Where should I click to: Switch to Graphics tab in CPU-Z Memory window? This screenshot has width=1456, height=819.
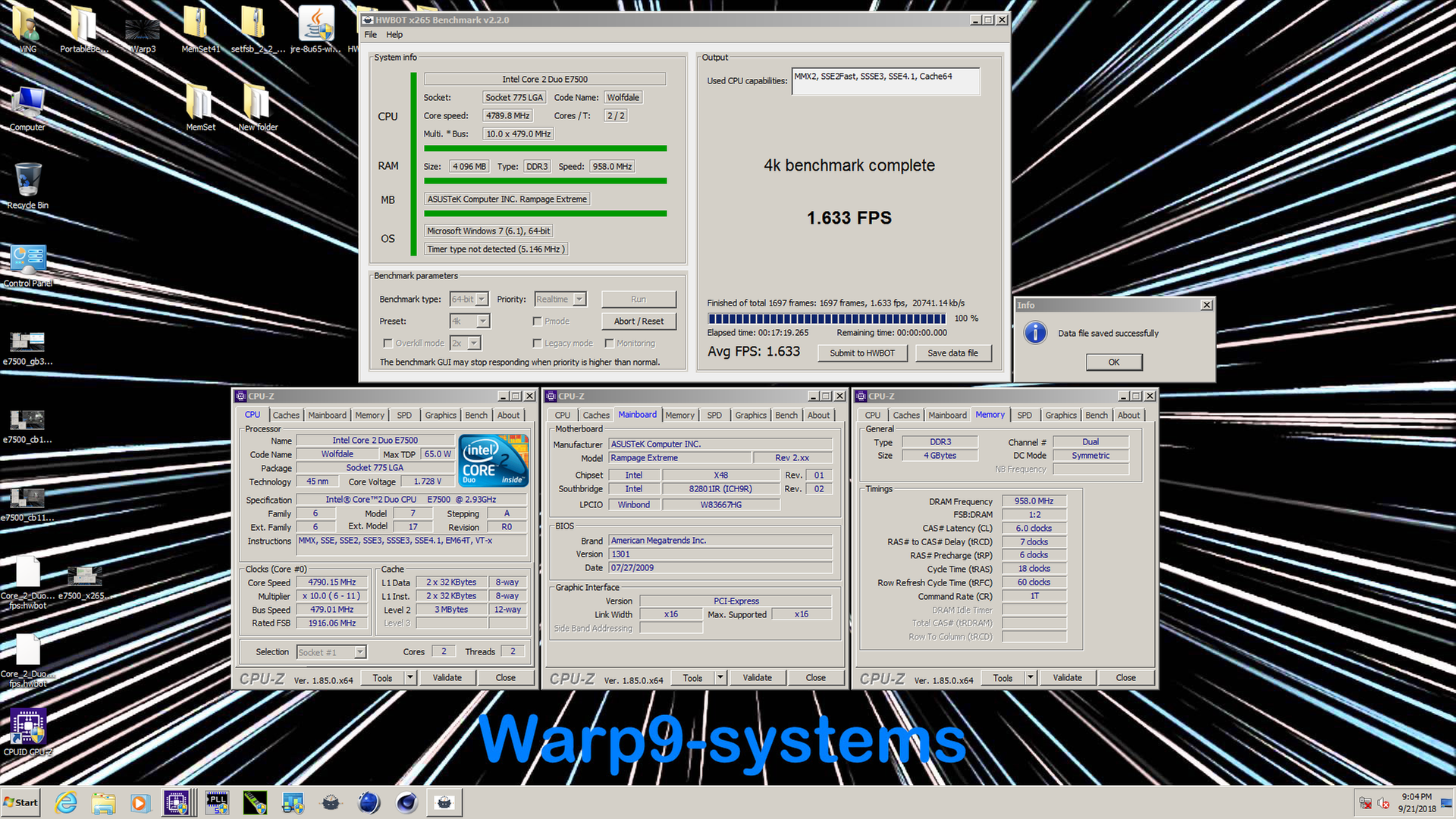pyautogui.click(x=1061, y=416)
